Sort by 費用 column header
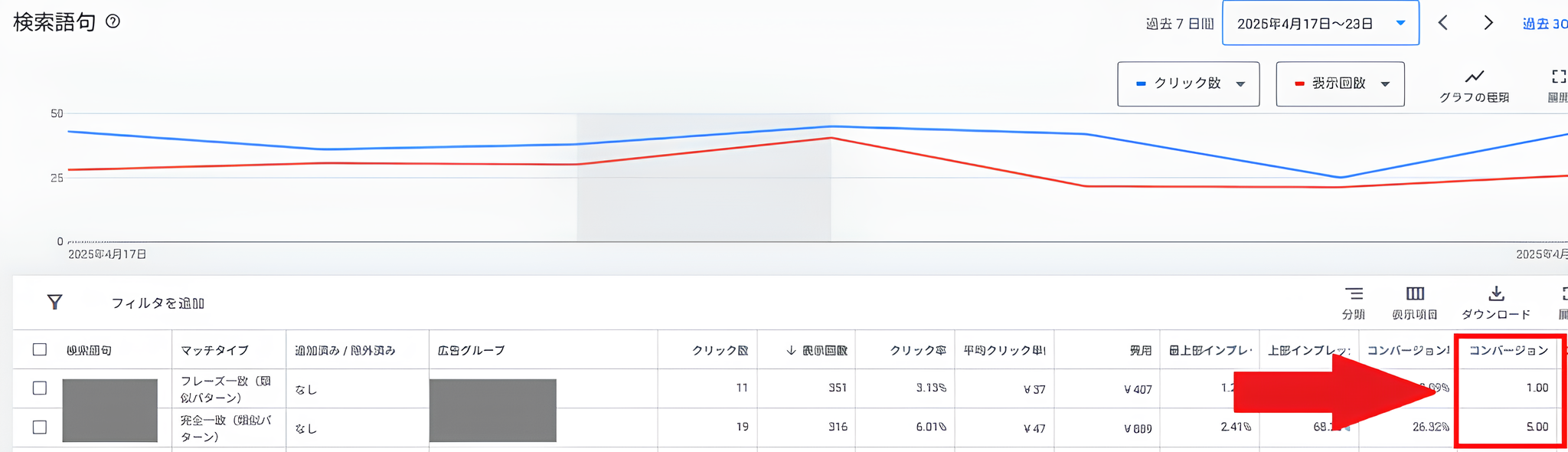 coord(1140,350)
